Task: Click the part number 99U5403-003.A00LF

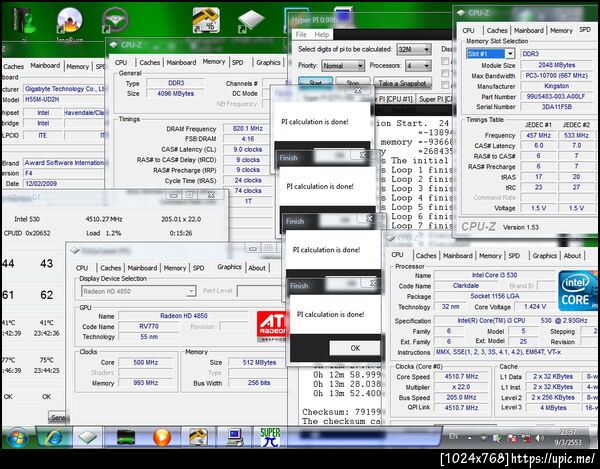Action: tap(556, 96)
